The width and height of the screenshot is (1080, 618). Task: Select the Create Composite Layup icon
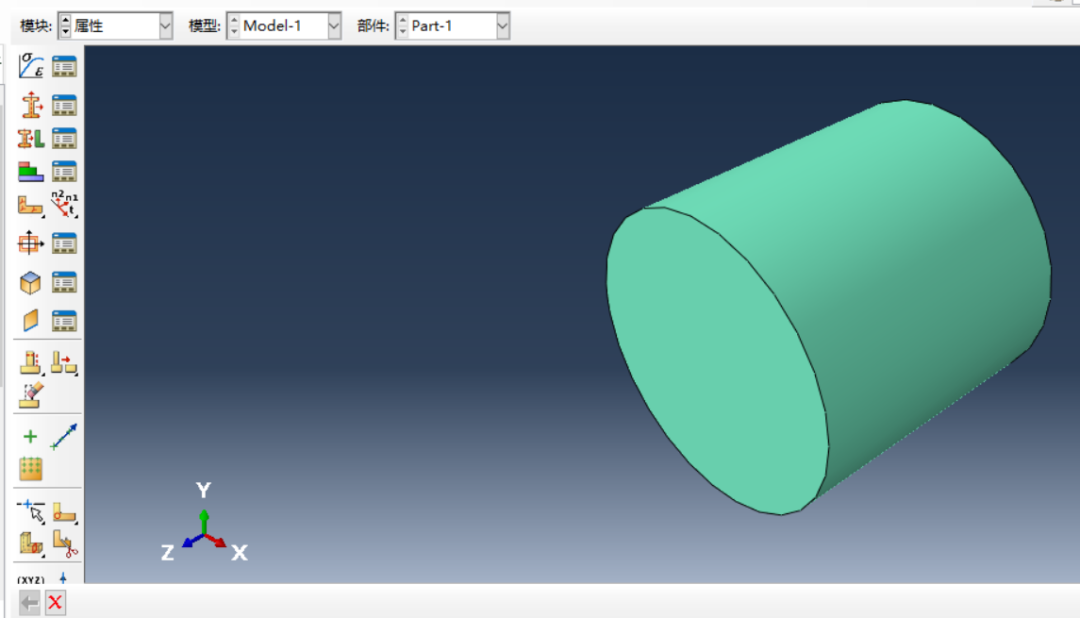(31, 172)
